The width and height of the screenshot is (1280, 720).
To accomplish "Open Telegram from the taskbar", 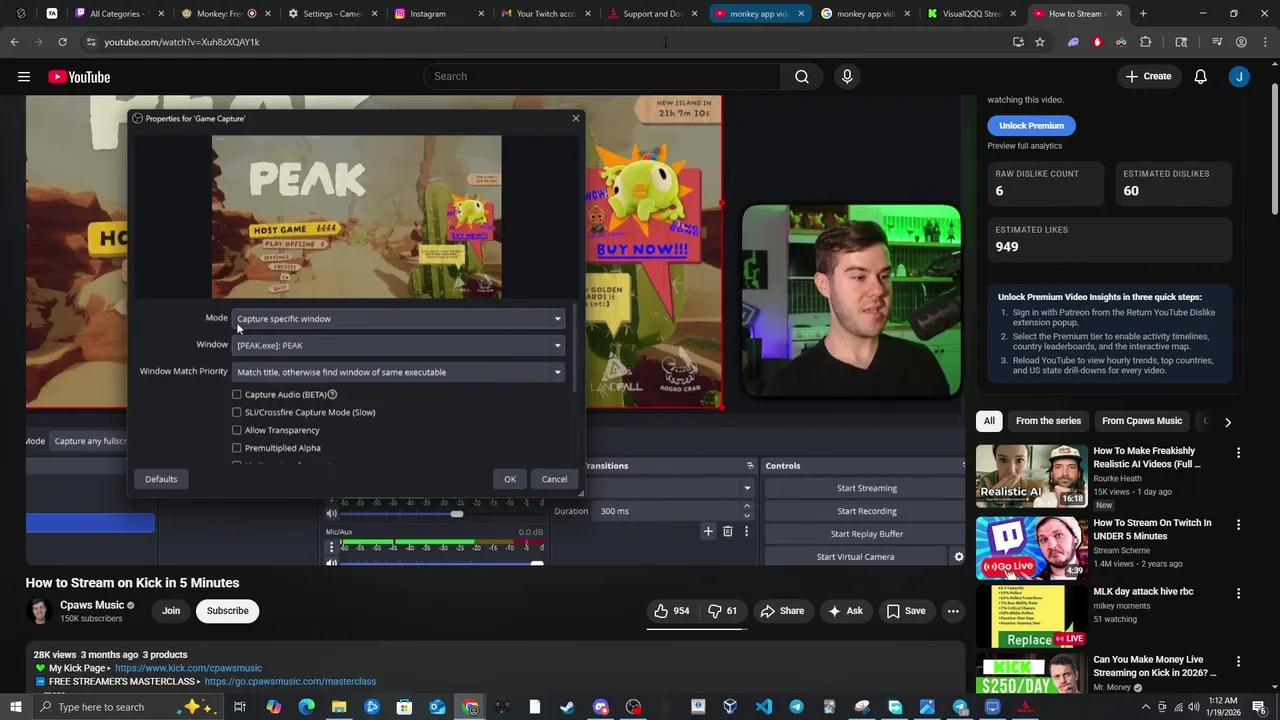I will [x=796, y=707].
